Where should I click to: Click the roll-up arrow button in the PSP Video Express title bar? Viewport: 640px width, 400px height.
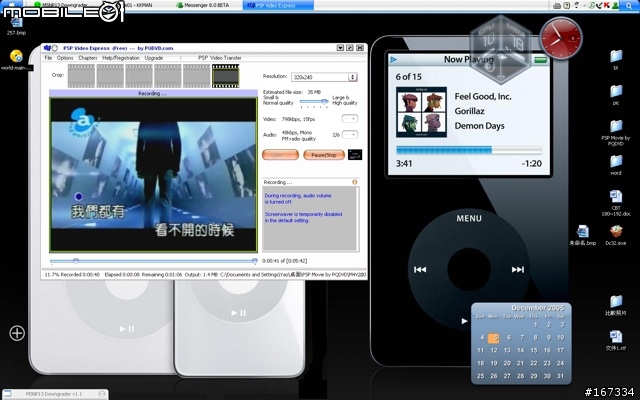coord(340,48)
